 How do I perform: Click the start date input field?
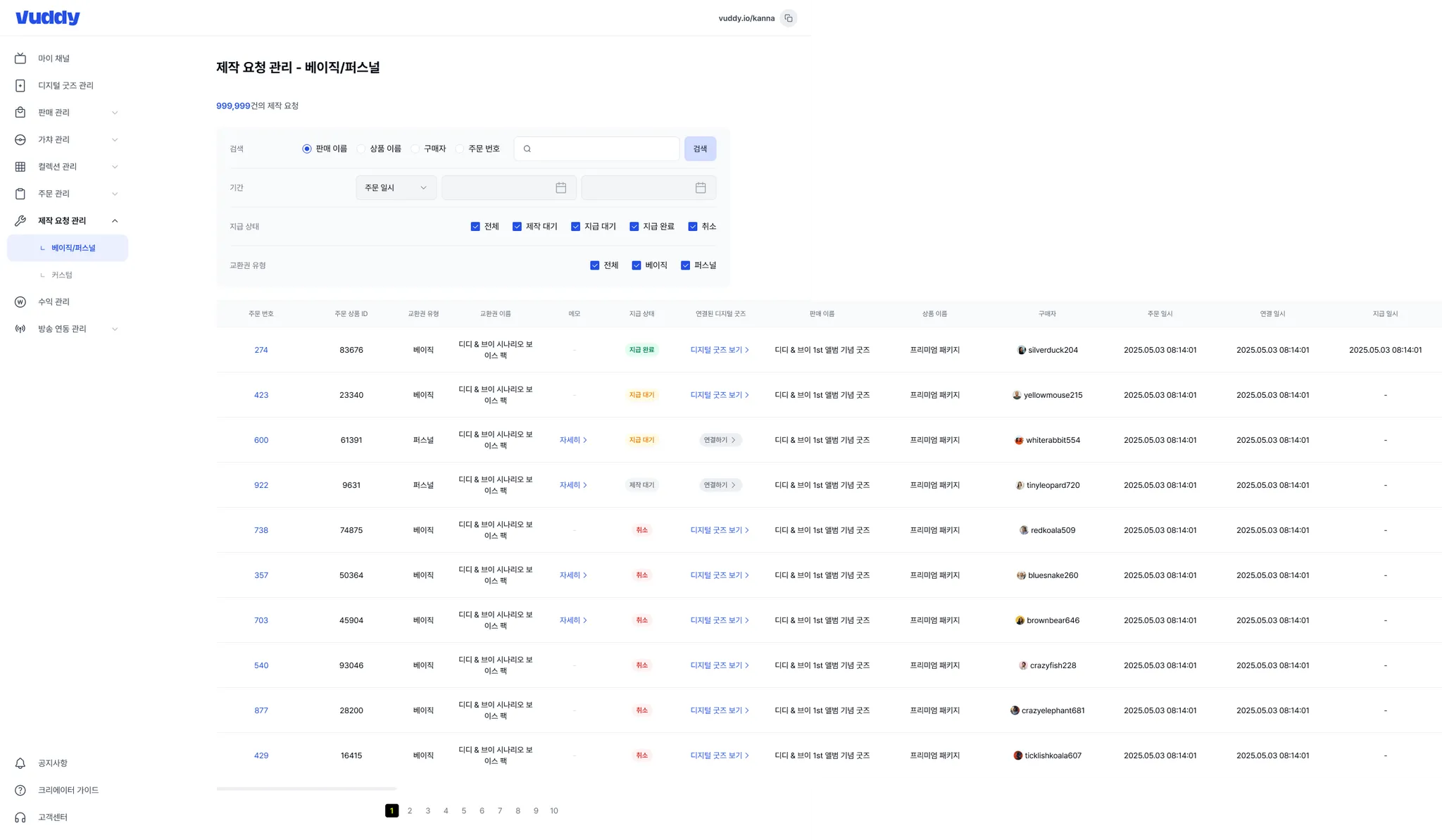(509, 188)
